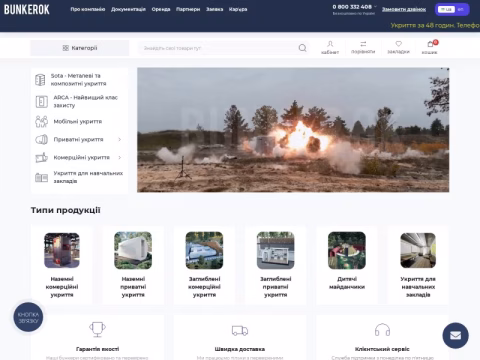Click the Заглиблені приватні укриття label
The image size is (480, 360).
(276, 287)
